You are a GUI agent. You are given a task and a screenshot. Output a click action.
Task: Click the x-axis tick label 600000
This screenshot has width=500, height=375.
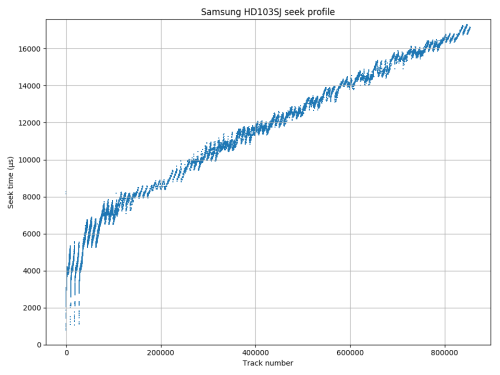350,353
